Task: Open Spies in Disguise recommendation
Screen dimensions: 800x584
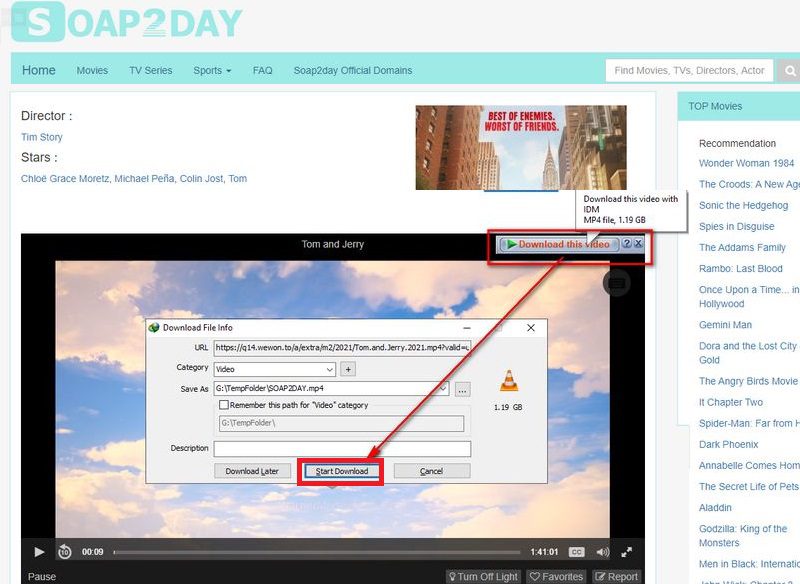Action: click(x=736, y=226)
